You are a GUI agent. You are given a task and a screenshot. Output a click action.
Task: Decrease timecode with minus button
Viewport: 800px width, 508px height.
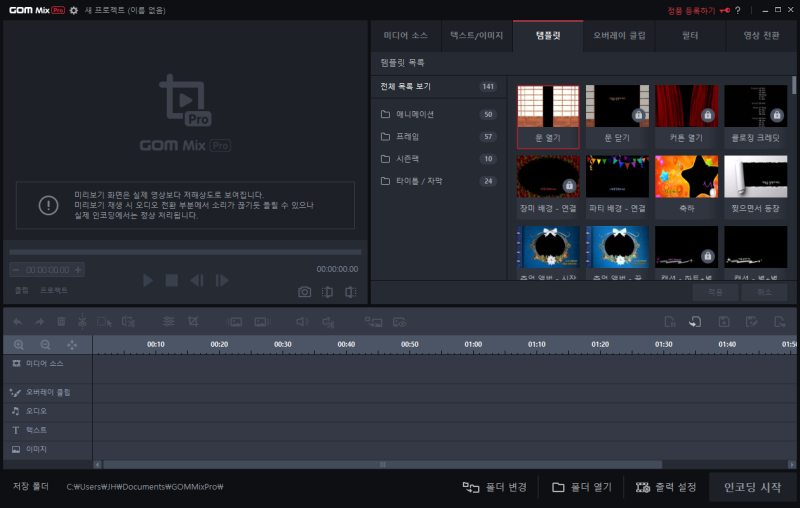click(16, 270)
